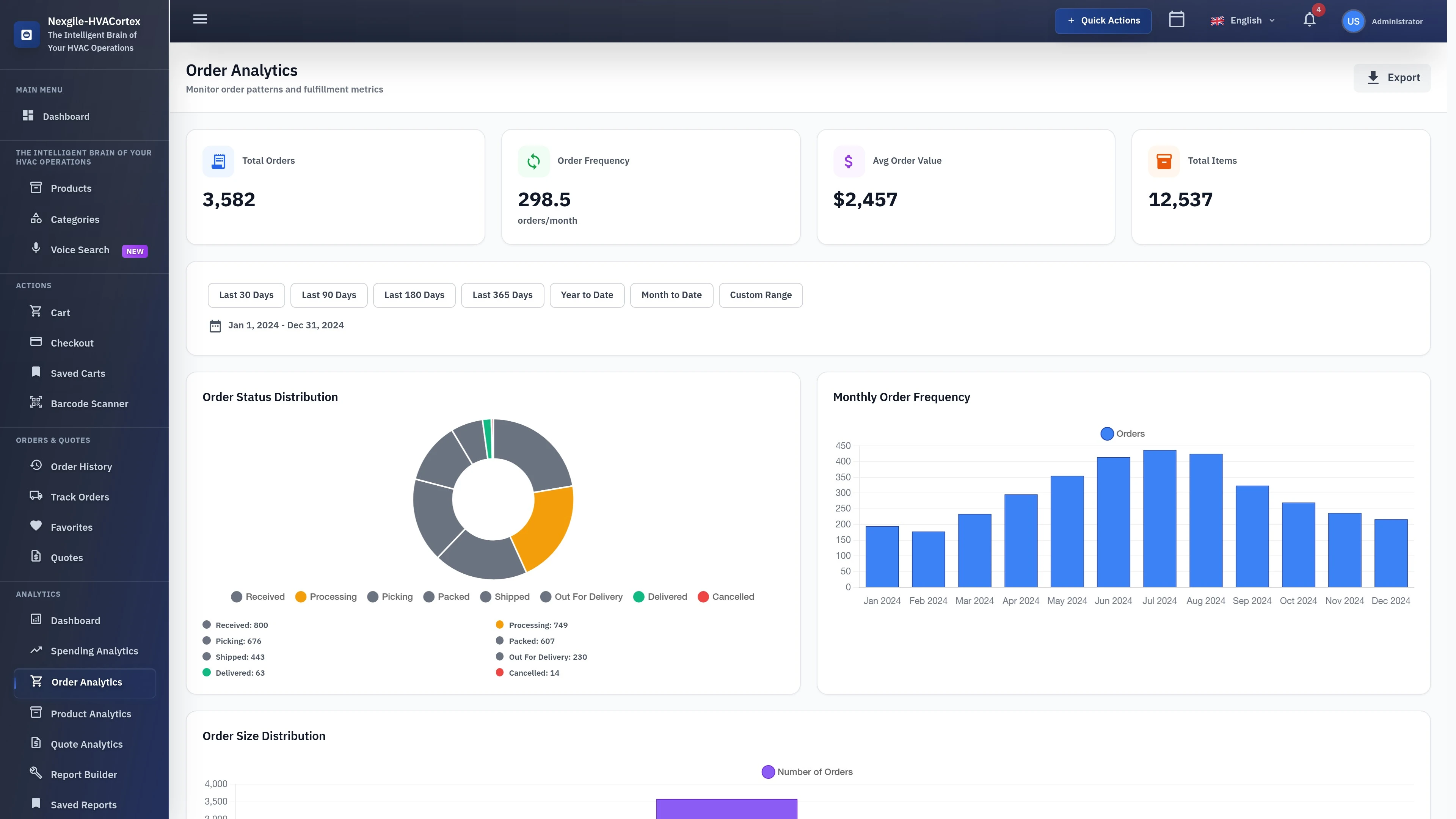Screen dimensions: 1456x819
Task: Open the Custom Range date selector
Action: point(760,295)
